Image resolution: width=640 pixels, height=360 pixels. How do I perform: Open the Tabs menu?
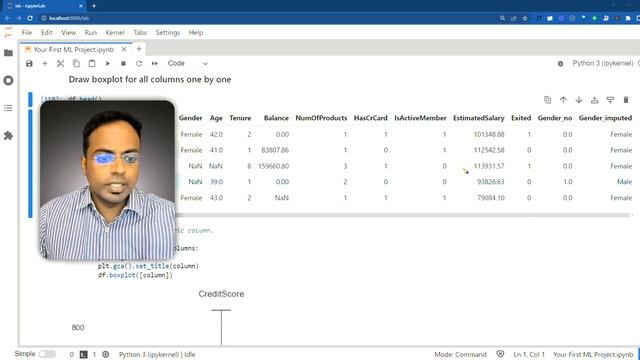(x=140, y=33)
